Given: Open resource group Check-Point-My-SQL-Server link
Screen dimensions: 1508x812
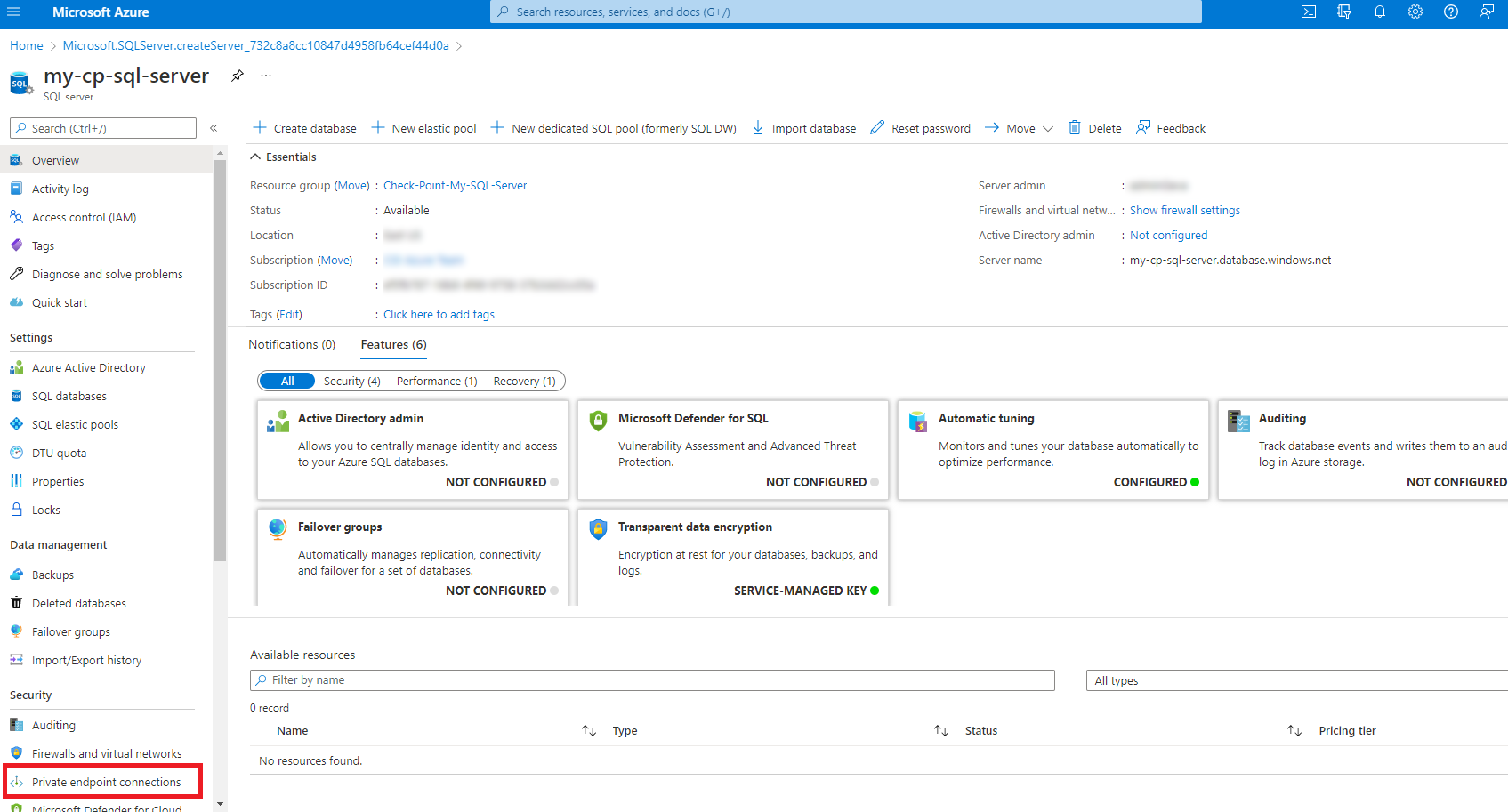Looking at the screenshot, I should [455, 185].
